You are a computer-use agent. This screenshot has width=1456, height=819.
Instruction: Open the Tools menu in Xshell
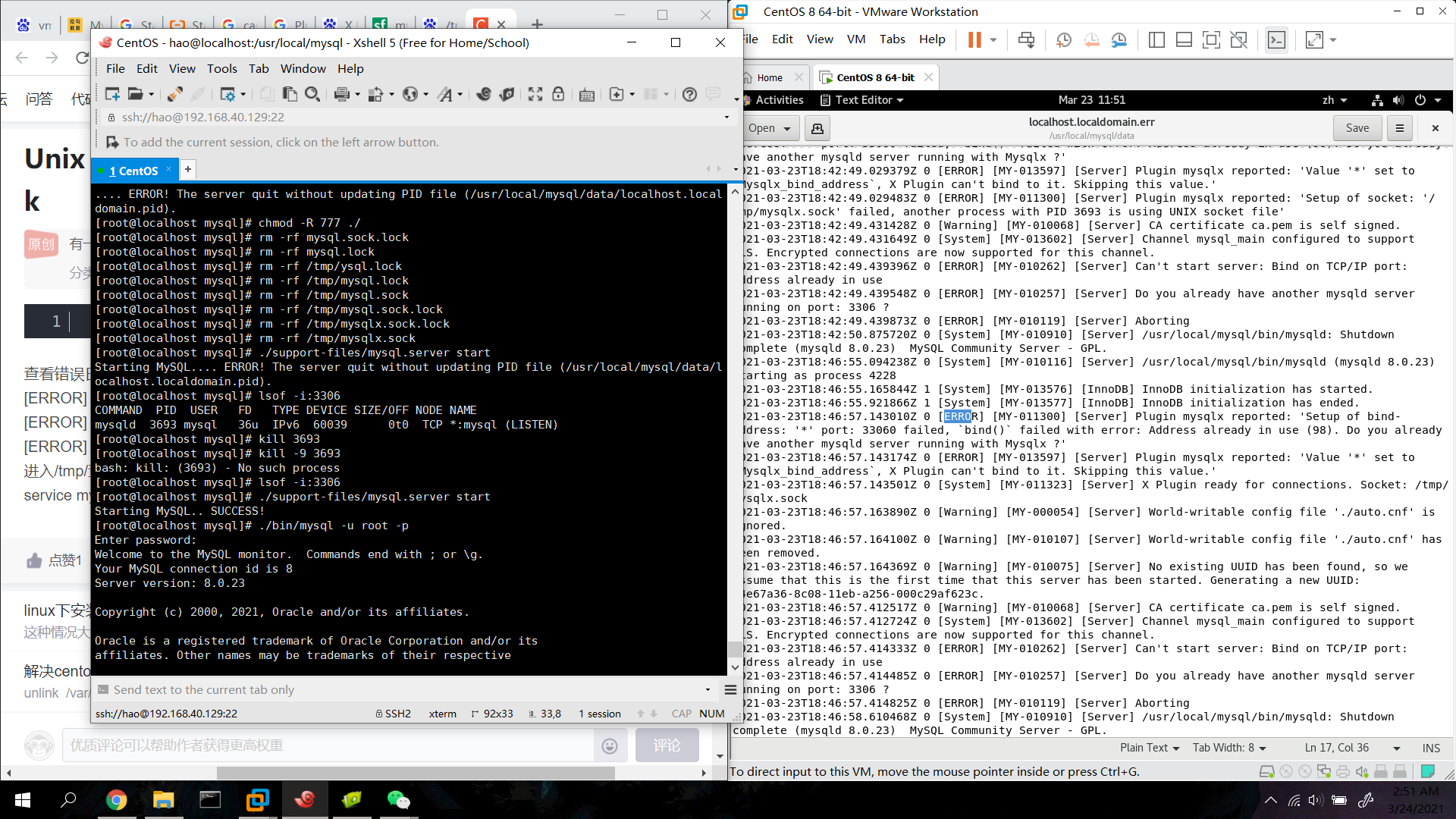pyautogui.click(x=221, y=68)
